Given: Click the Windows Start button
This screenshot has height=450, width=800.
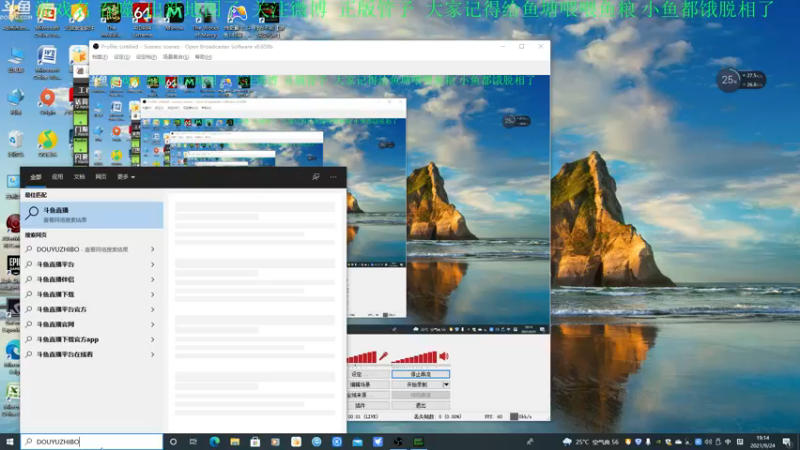Looking at the screenshot, I should (10, 442).
